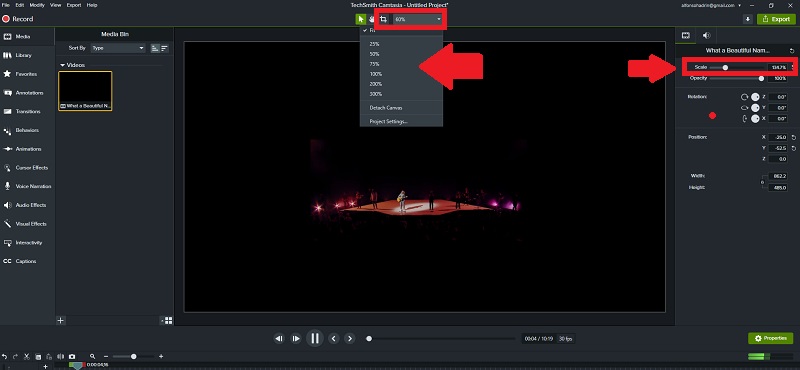Reset the Position Y value

pyautogui.click(x=793, y=148)
